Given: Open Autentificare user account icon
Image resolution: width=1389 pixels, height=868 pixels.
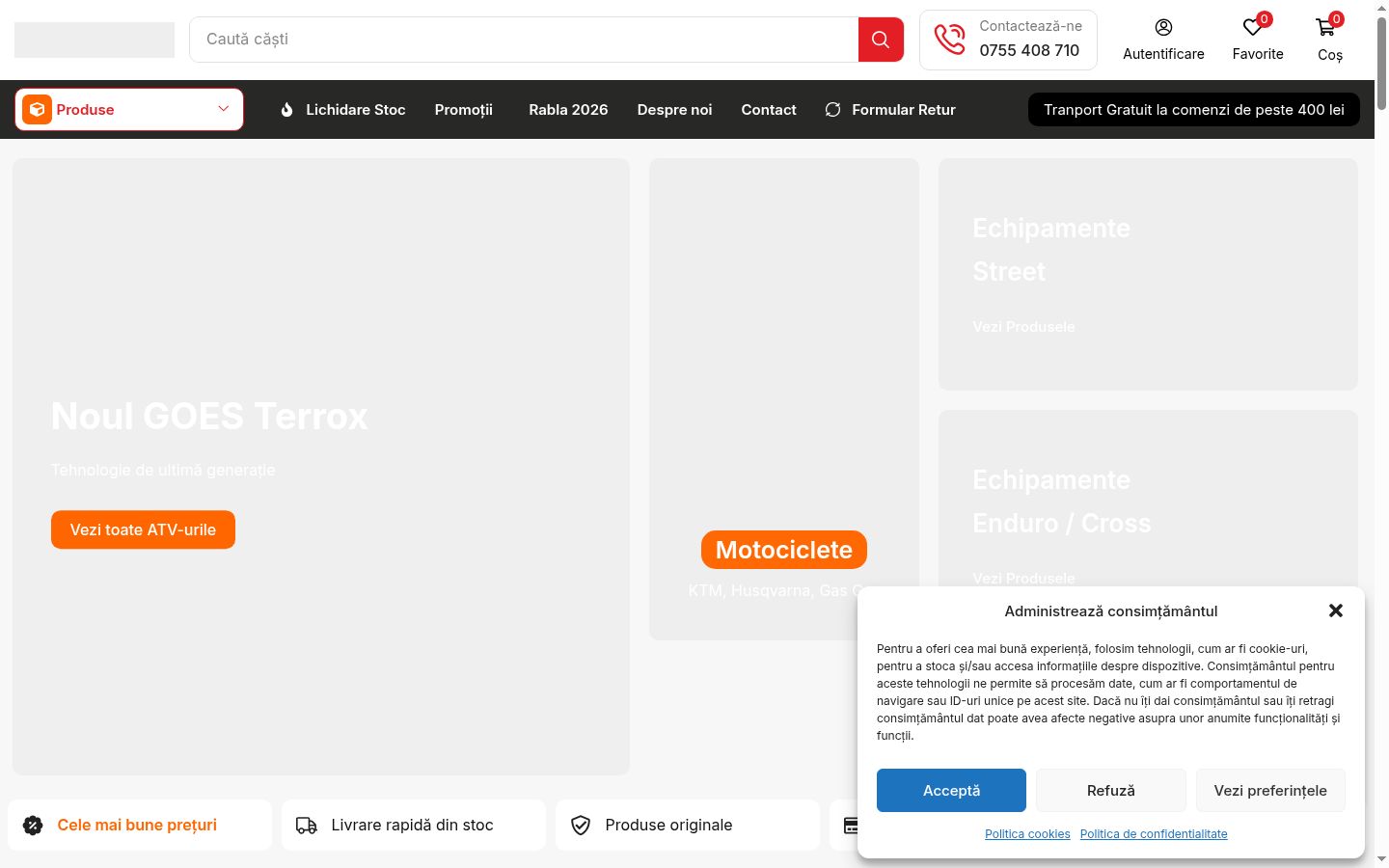Looking at the screenshot, I should click(x=1163, y=27).
